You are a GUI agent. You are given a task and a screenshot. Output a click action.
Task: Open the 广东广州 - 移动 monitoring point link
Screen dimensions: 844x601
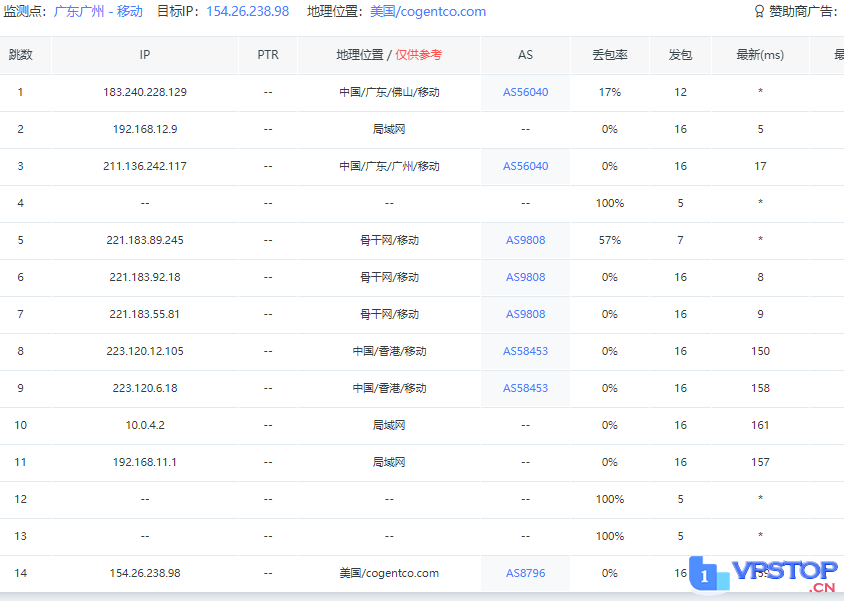(98, 12)
